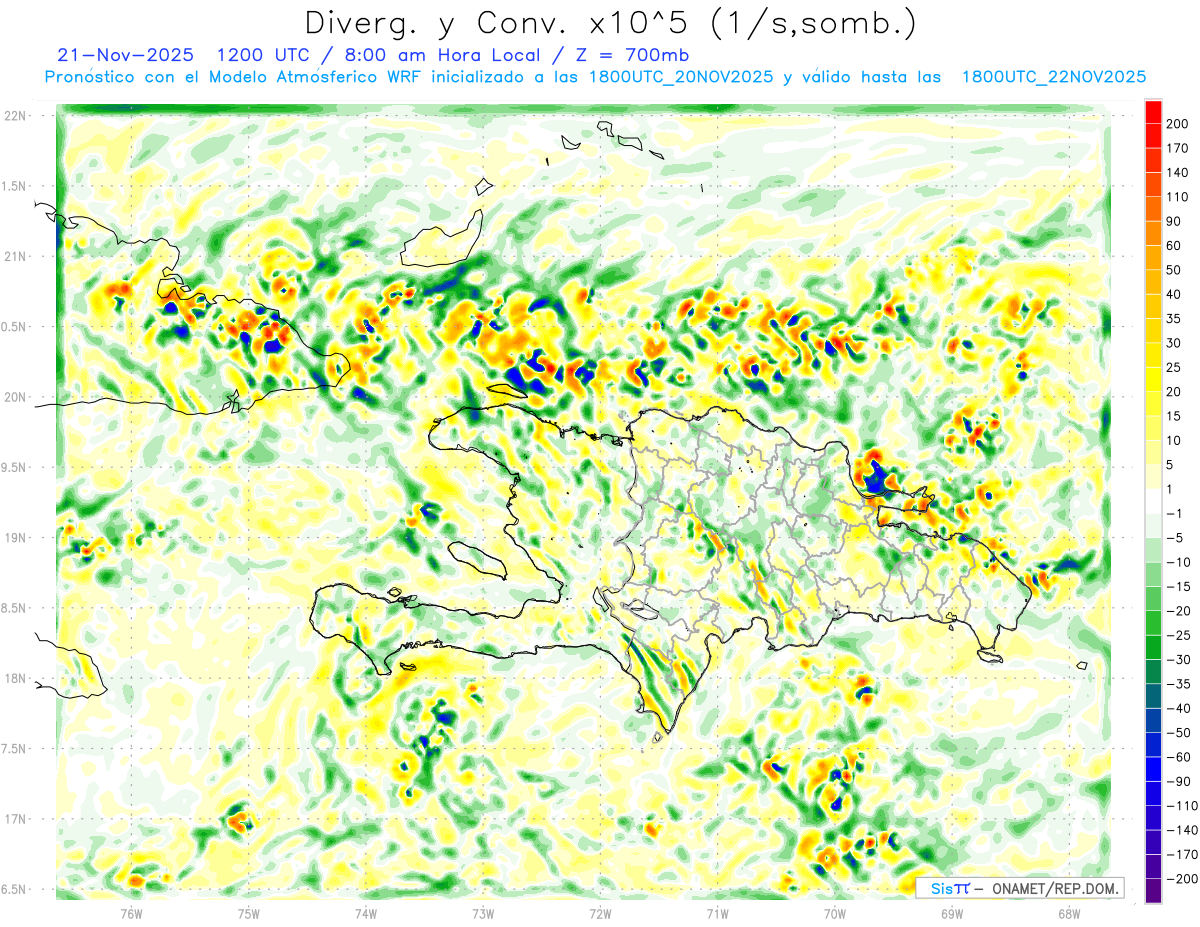Click the '72W' longitude label
Viewport: 1200px width, 927px height.
[600, 913]
